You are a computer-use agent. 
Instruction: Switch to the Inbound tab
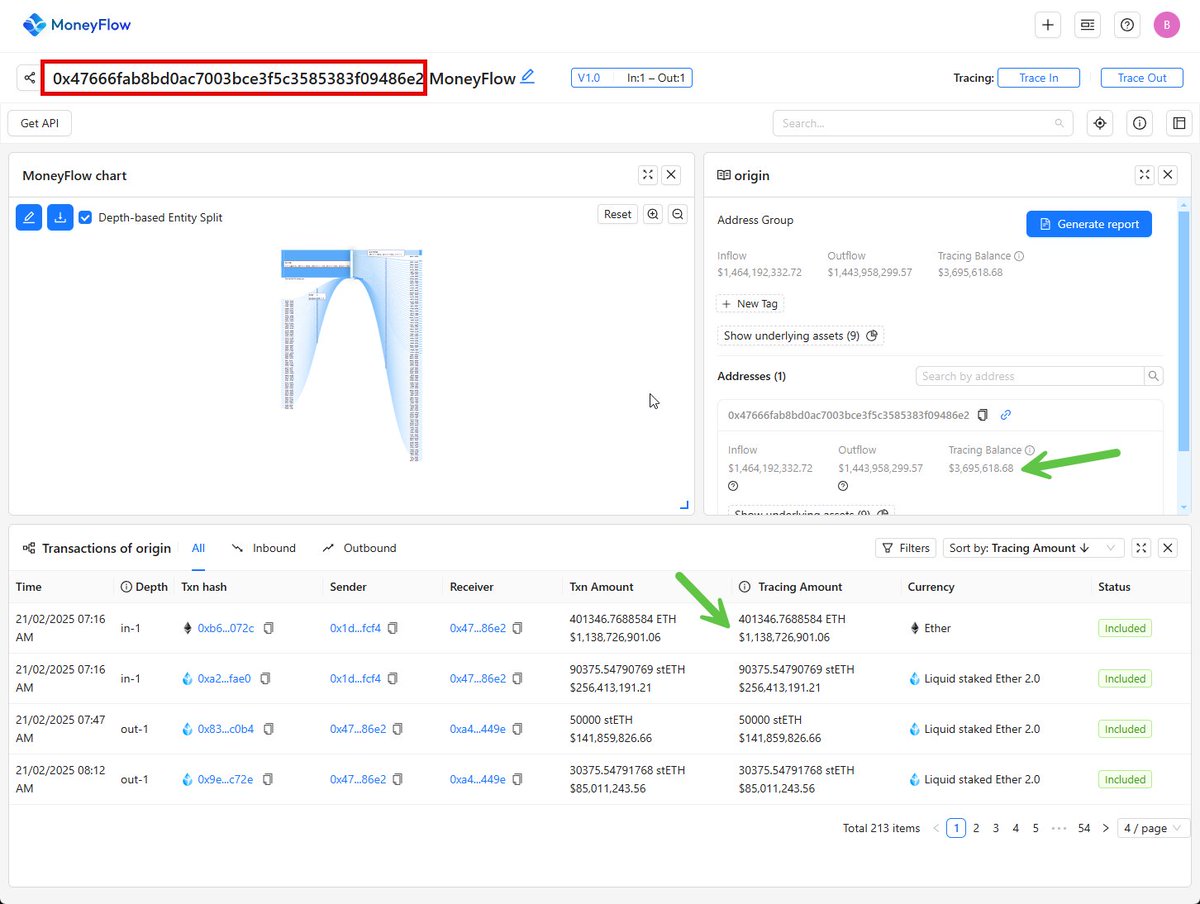[264, 548]
